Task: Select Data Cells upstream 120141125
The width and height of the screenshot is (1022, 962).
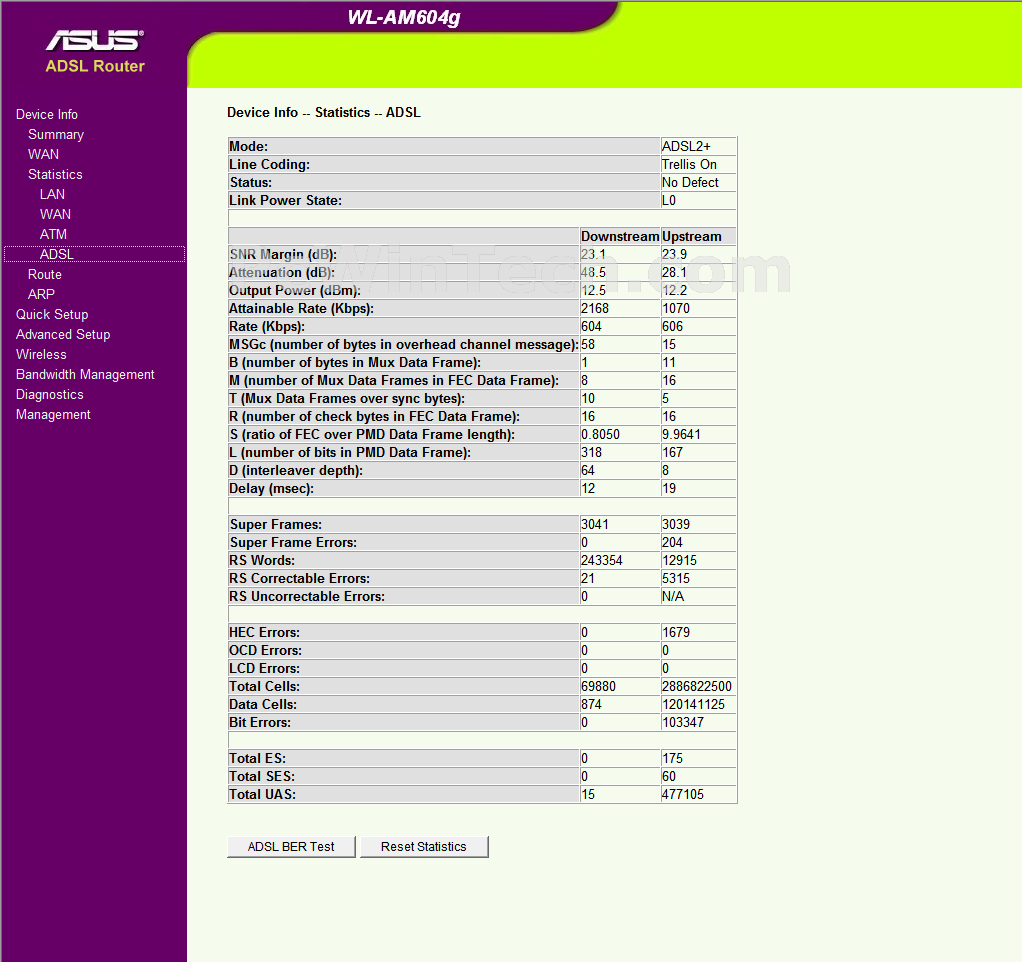Action: [x=693, y=705]
